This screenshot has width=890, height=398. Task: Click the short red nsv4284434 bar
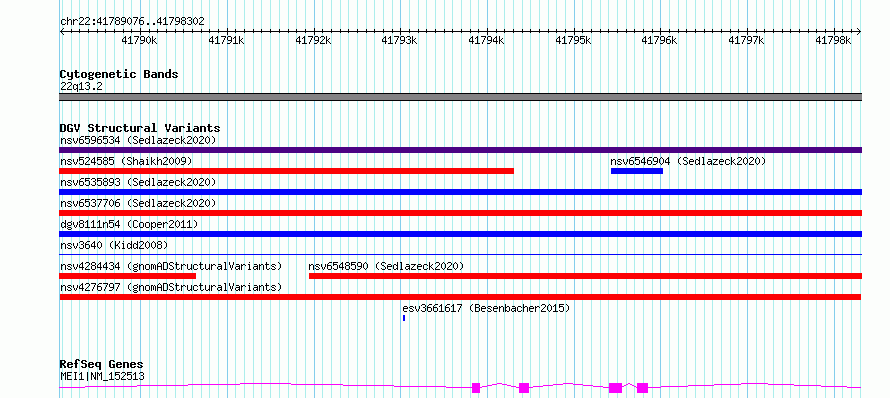128,276
